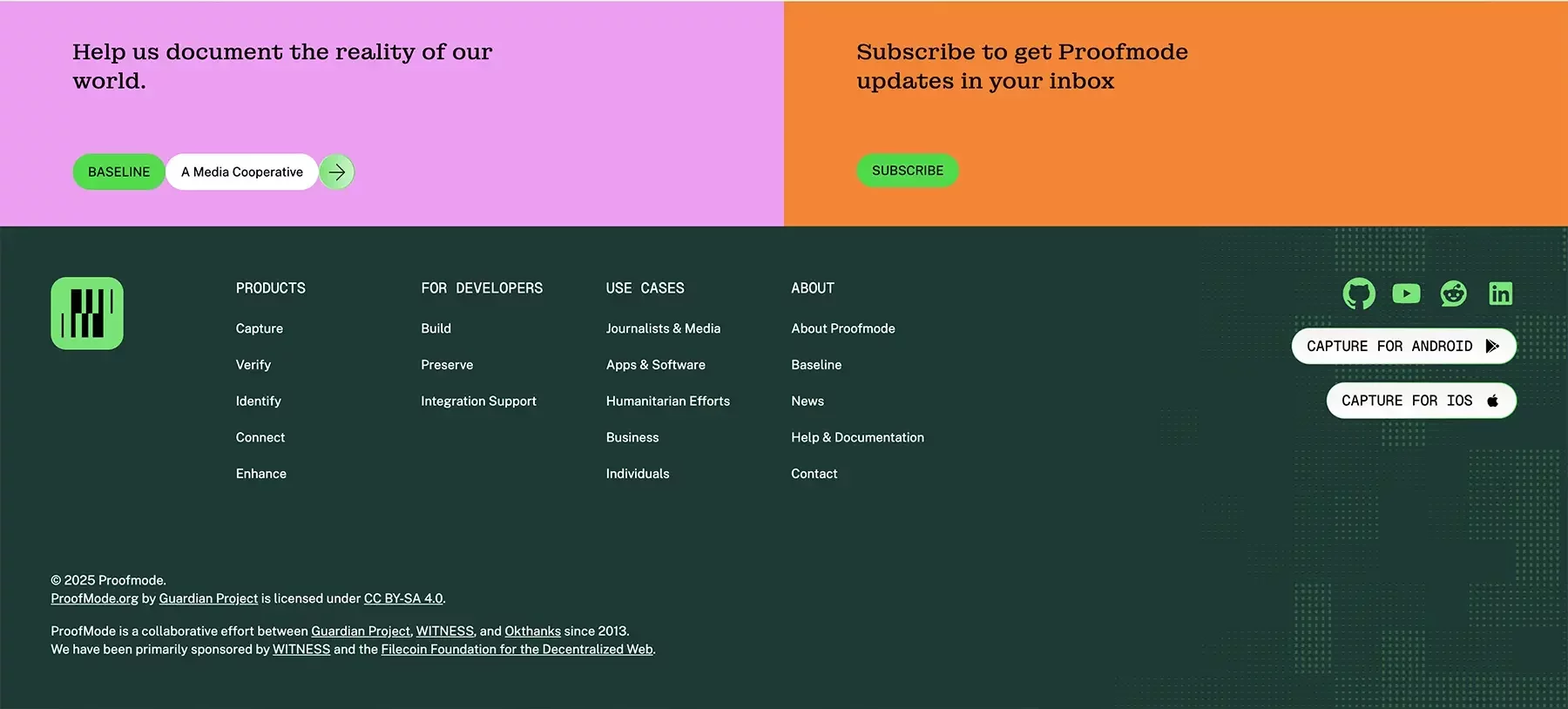
Task: Navigate to Help & Documentation
Action: pos(857,437)
